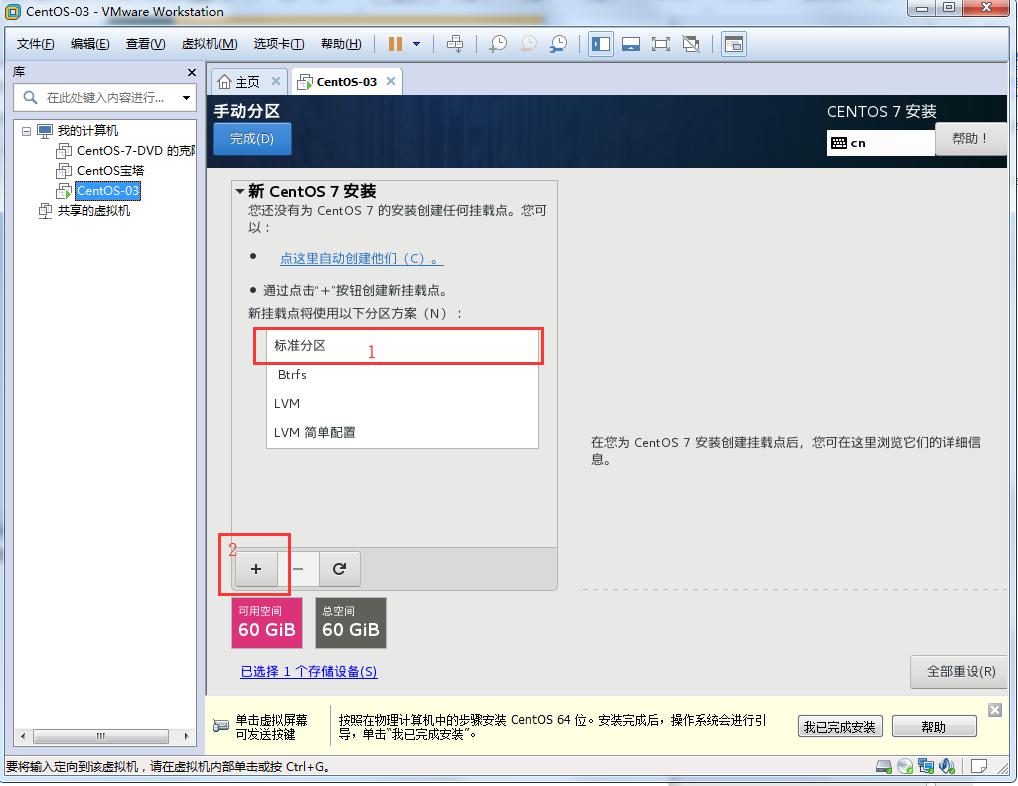The image size is (1018, 786).
Task: Click the send Ctrl+Alt+Del toolbar icon
Action: (x=455, y=44)
